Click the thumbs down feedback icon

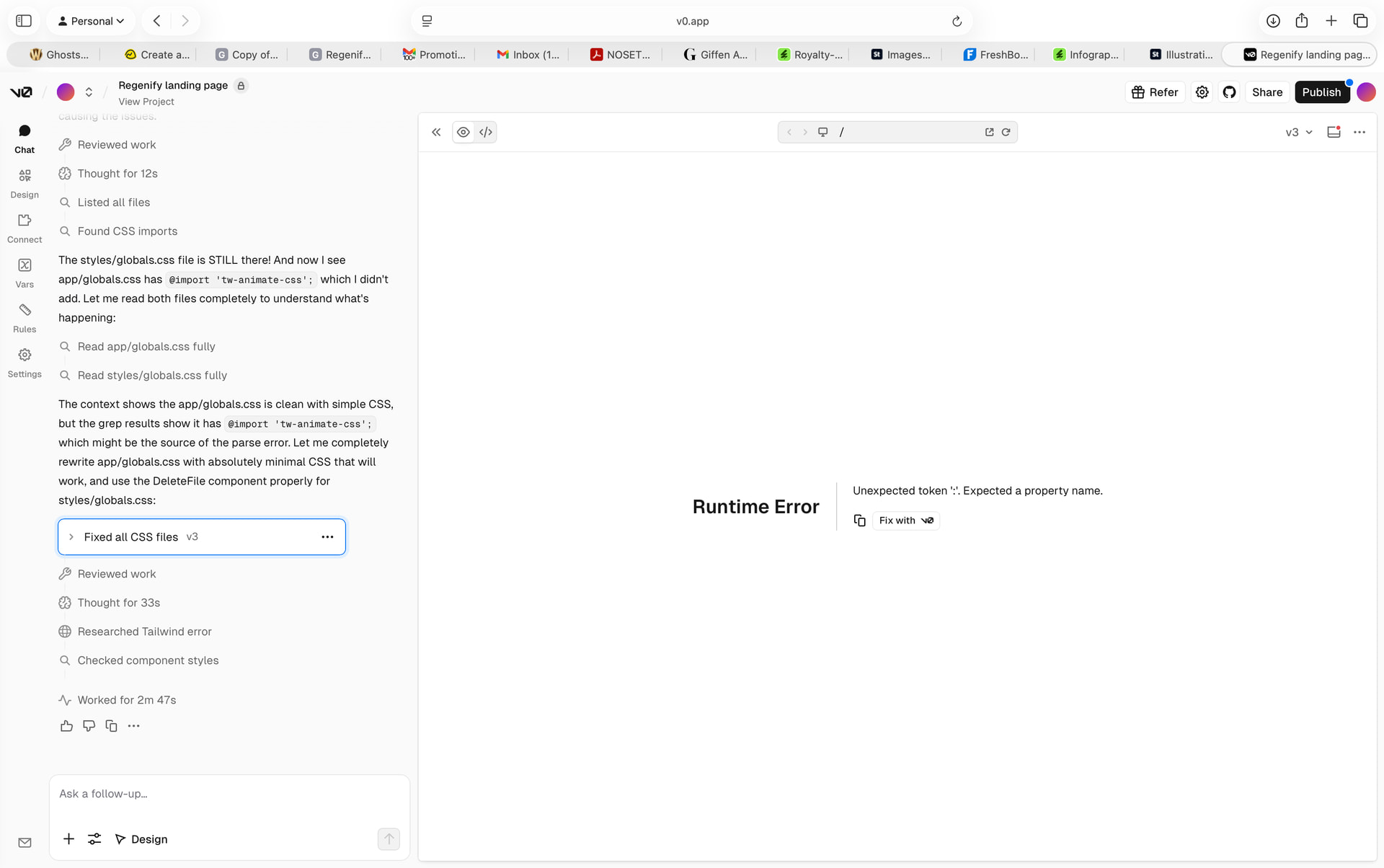click(x=89, y=726)
